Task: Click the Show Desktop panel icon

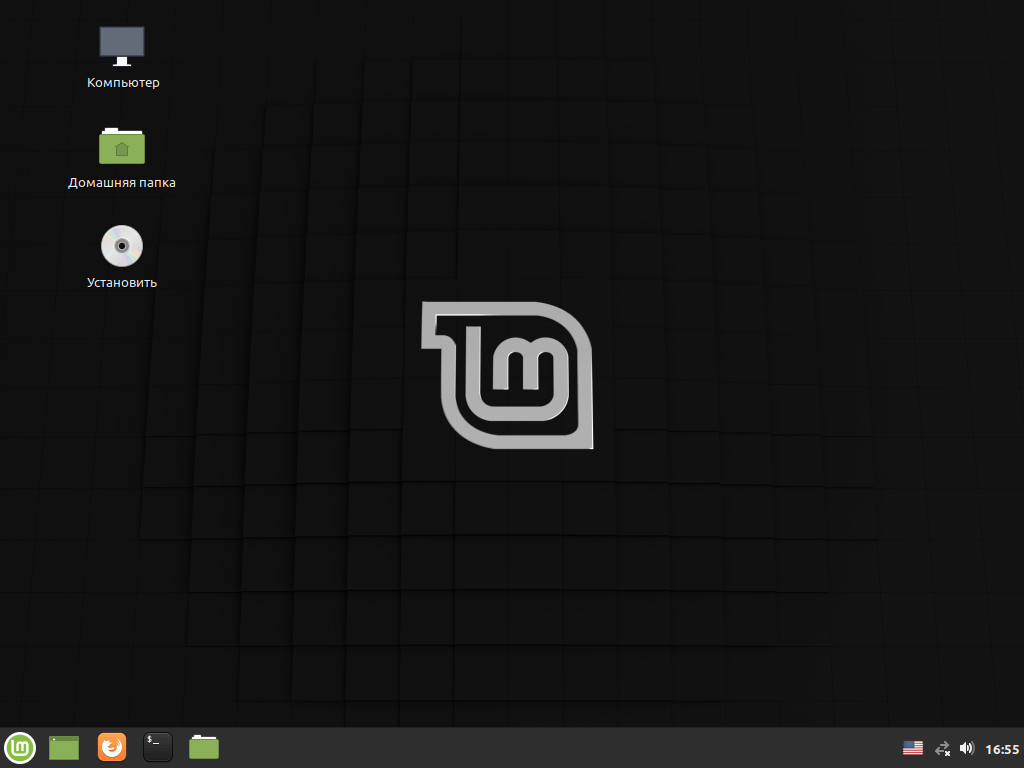Action: (x=64, y=748)
